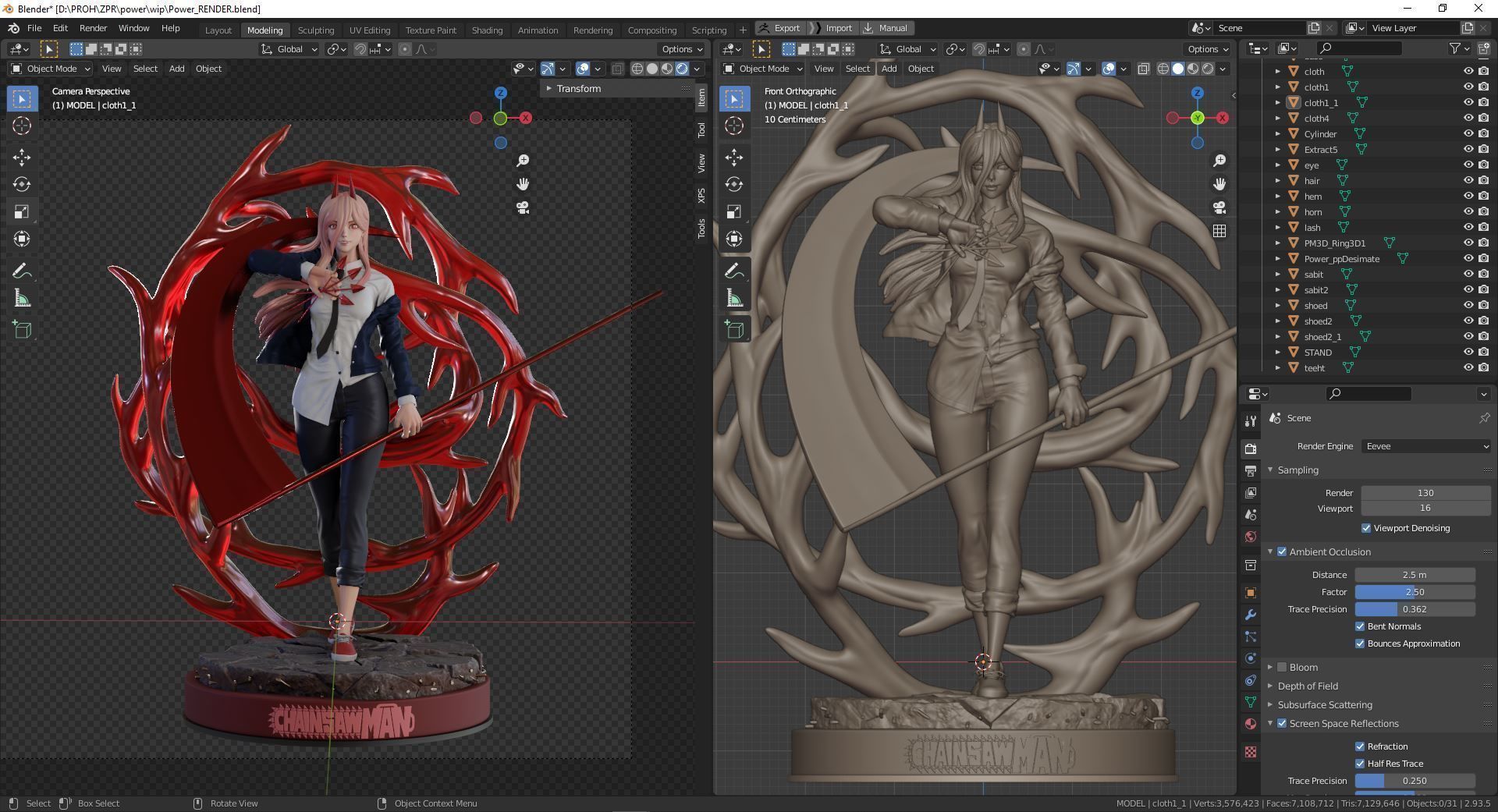Open Object Mode dropdown in left viewport
The height and width of the screenshot is (812, 1498).
(51, 69)
